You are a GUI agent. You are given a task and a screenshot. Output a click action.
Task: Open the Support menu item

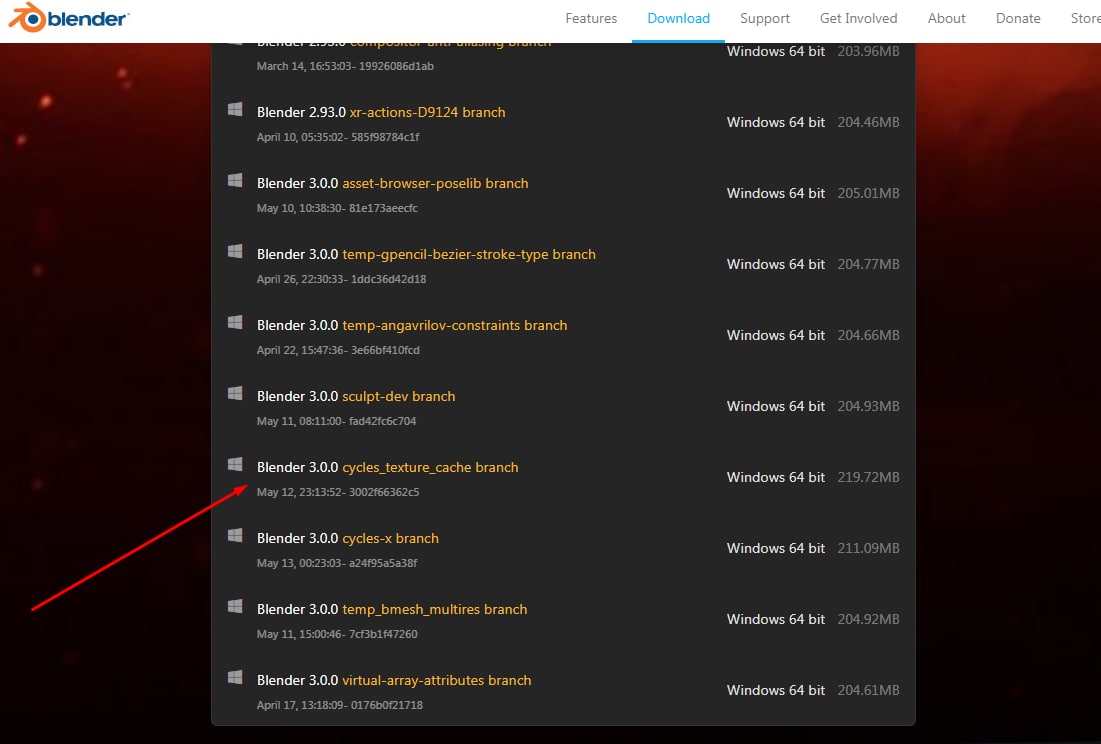coord(765,18)
